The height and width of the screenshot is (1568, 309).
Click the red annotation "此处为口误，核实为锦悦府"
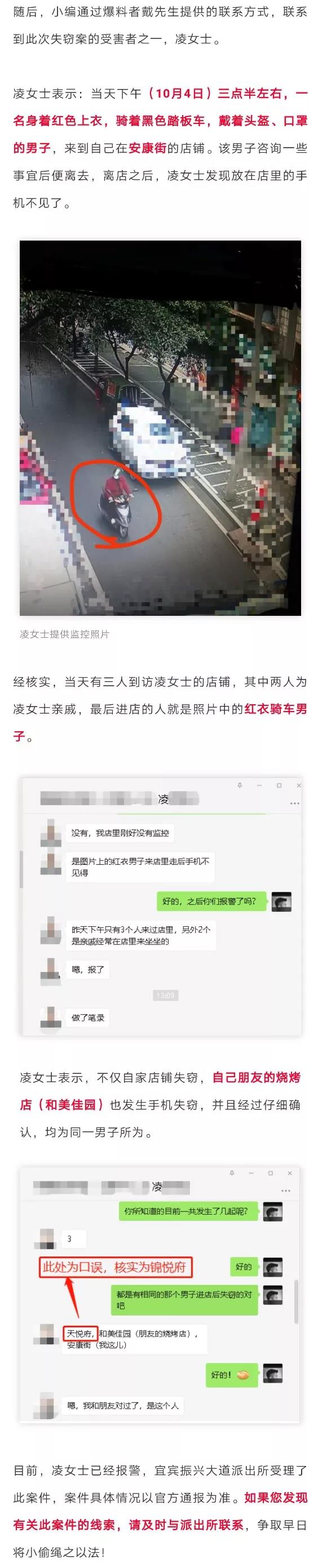(114, 1268)
